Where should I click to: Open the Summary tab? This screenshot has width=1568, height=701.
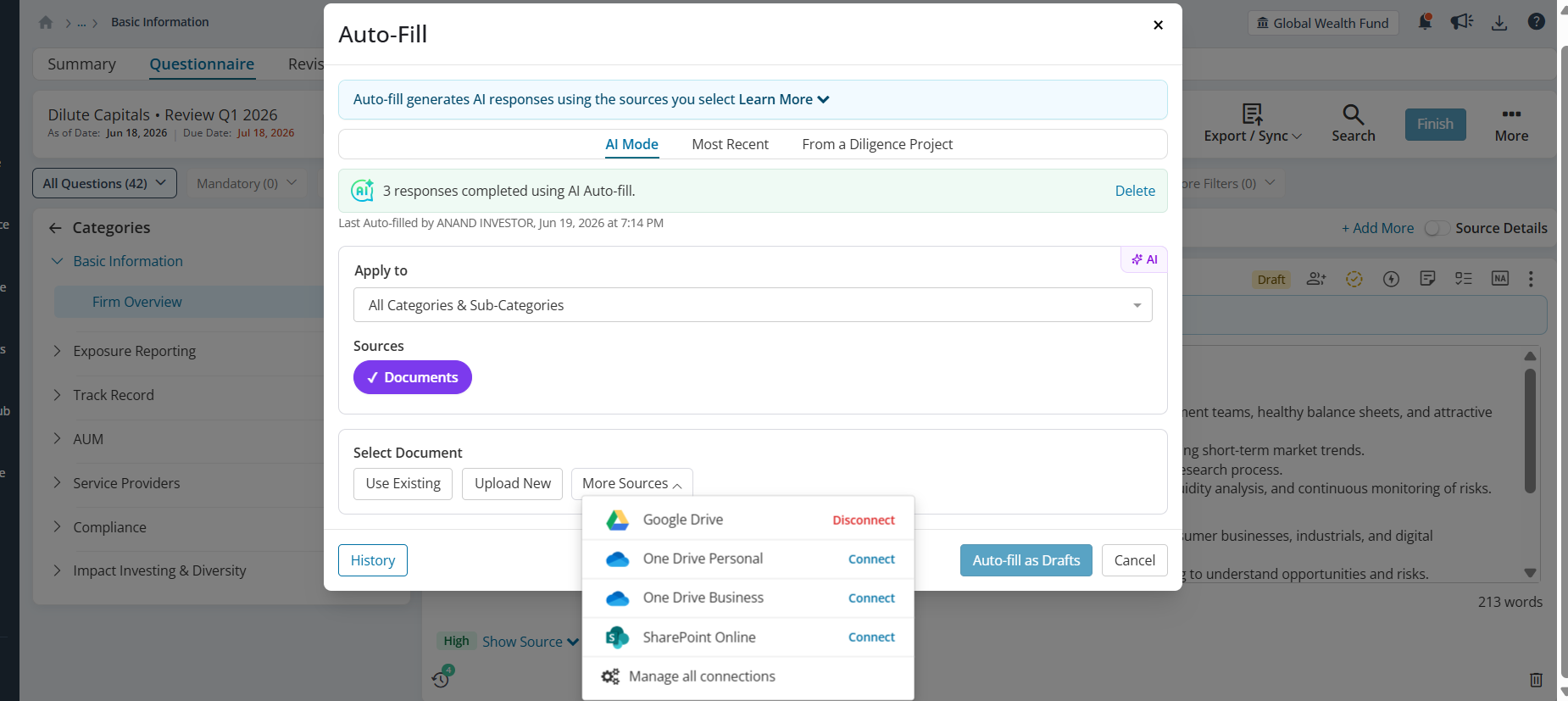coord(81,64)
